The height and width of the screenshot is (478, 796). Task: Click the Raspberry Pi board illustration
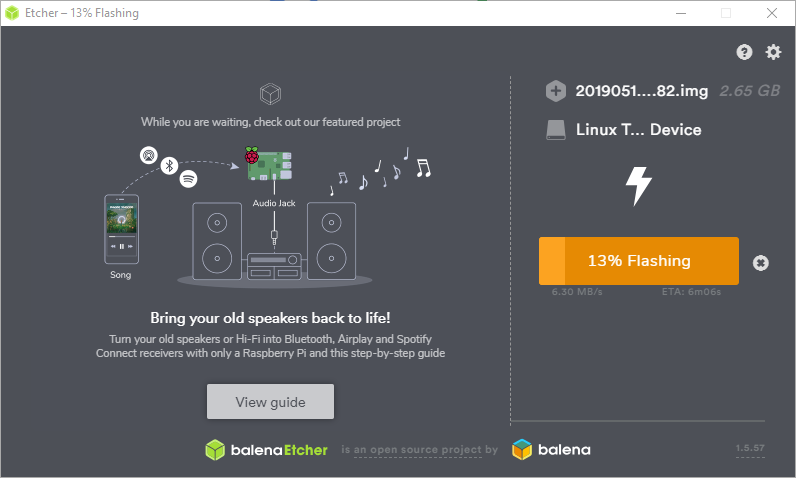pos(269,164)
